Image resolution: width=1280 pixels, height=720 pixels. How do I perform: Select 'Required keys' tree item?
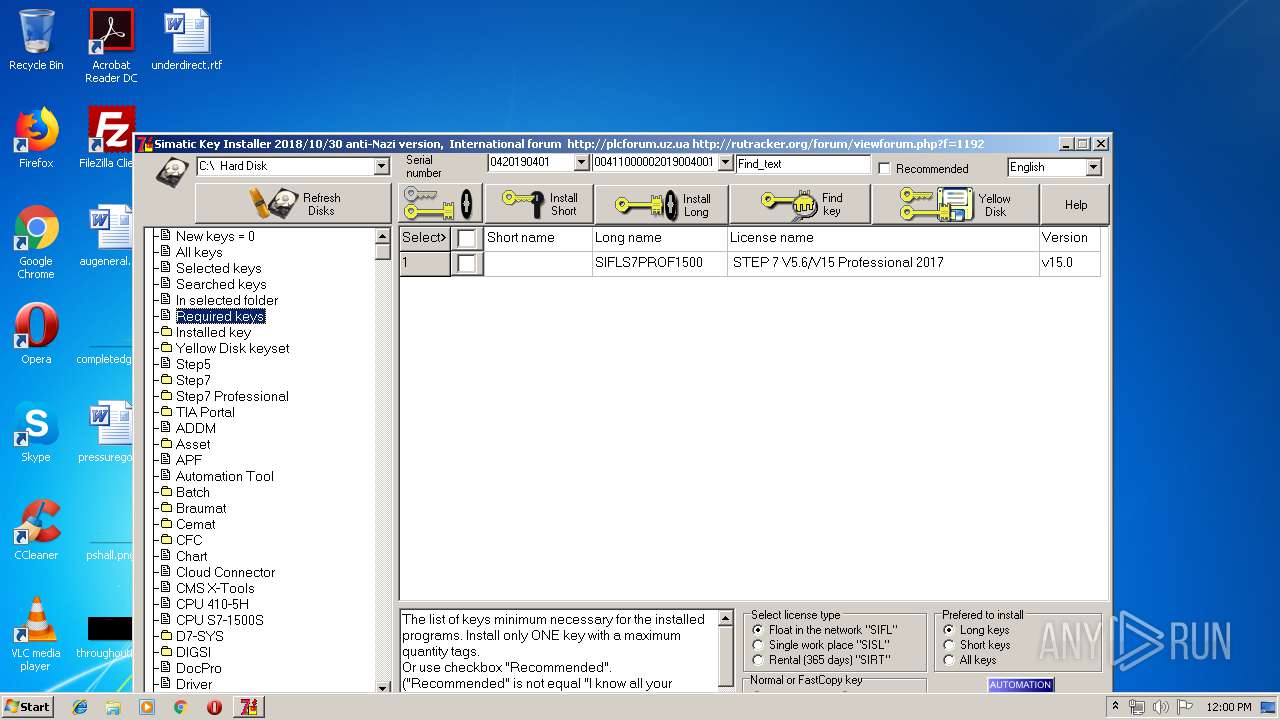[220, 316]
